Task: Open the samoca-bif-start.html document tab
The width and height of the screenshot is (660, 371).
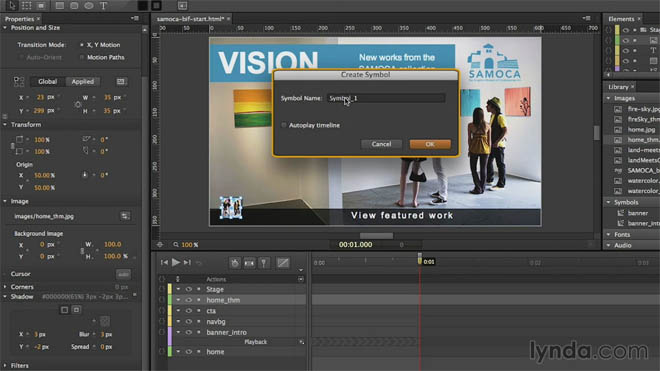Action: 191,19
